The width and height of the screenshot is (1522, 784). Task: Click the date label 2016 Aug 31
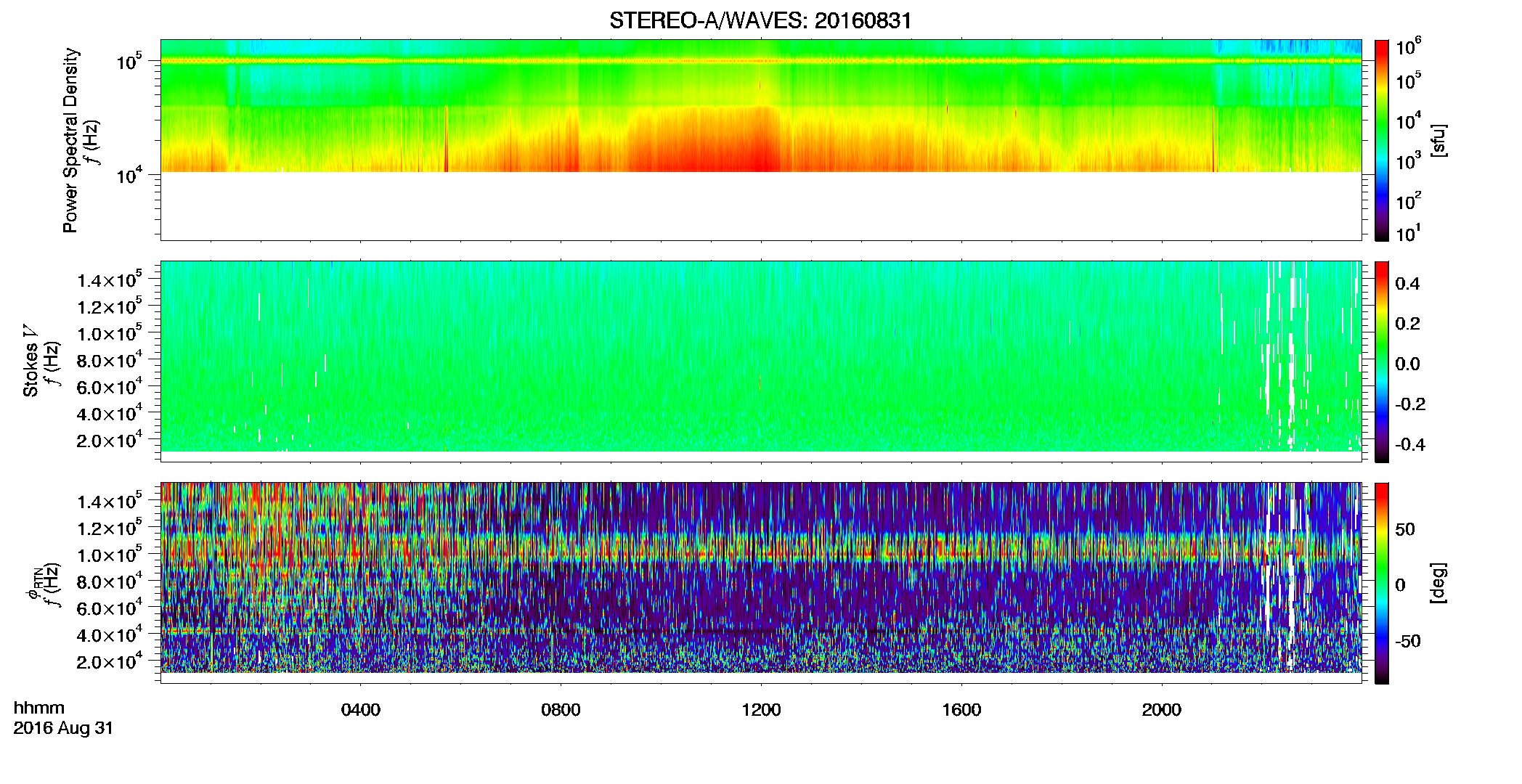point(64,728)
